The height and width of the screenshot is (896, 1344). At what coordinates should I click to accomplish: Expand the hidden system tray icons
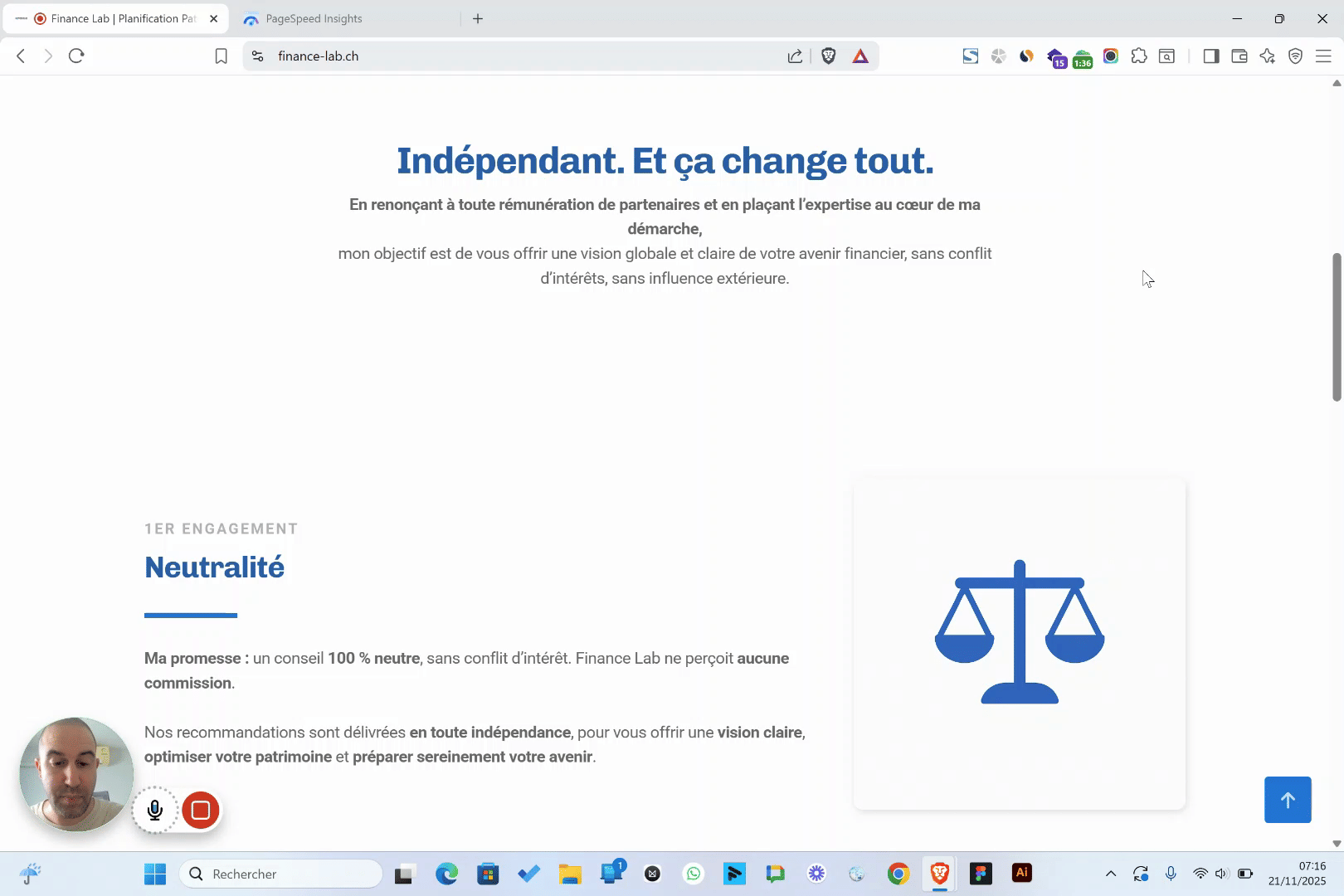pos(1111,874)
